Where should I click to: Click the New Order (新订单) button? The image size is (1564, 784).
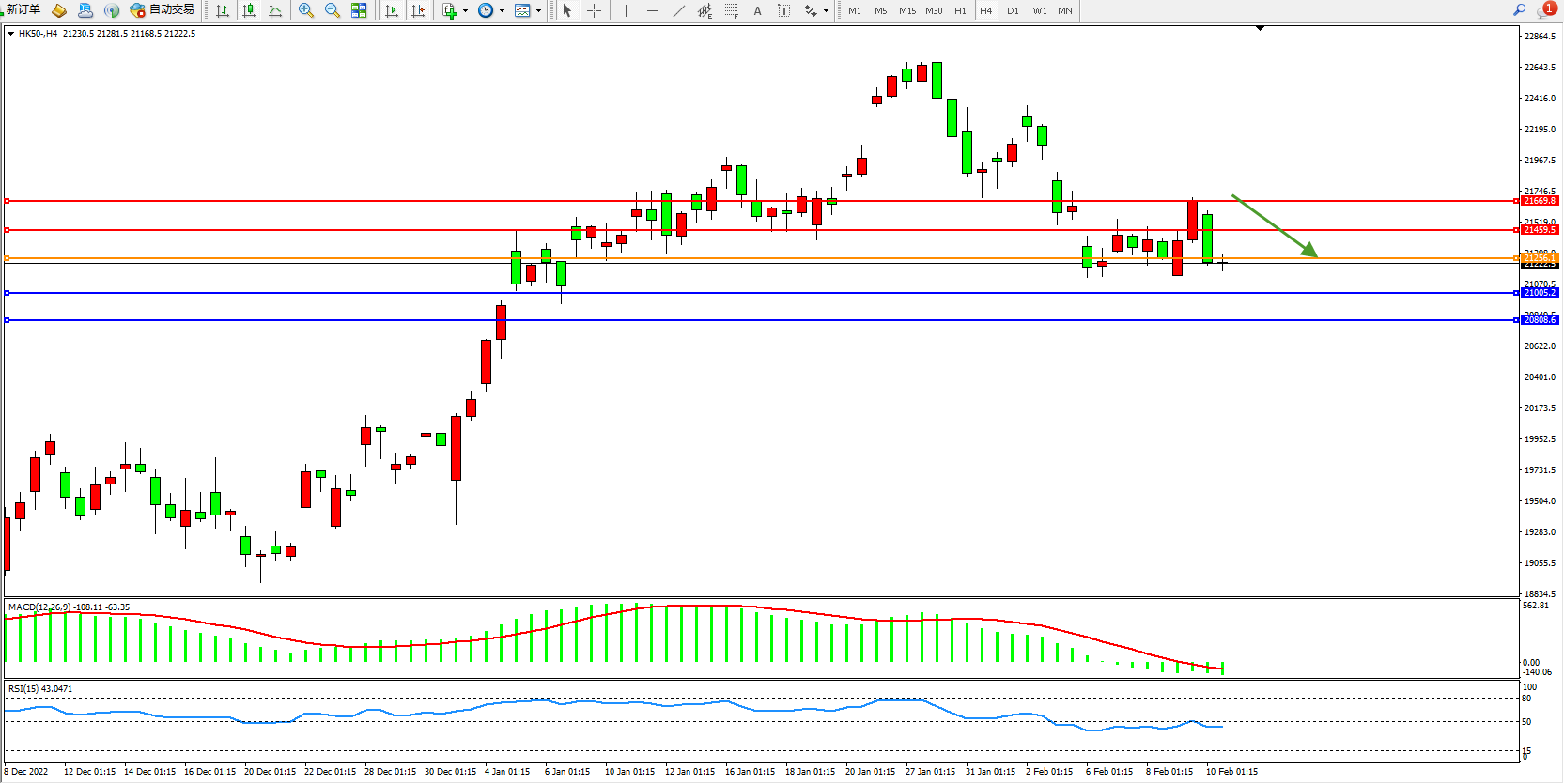pos(23,10)
